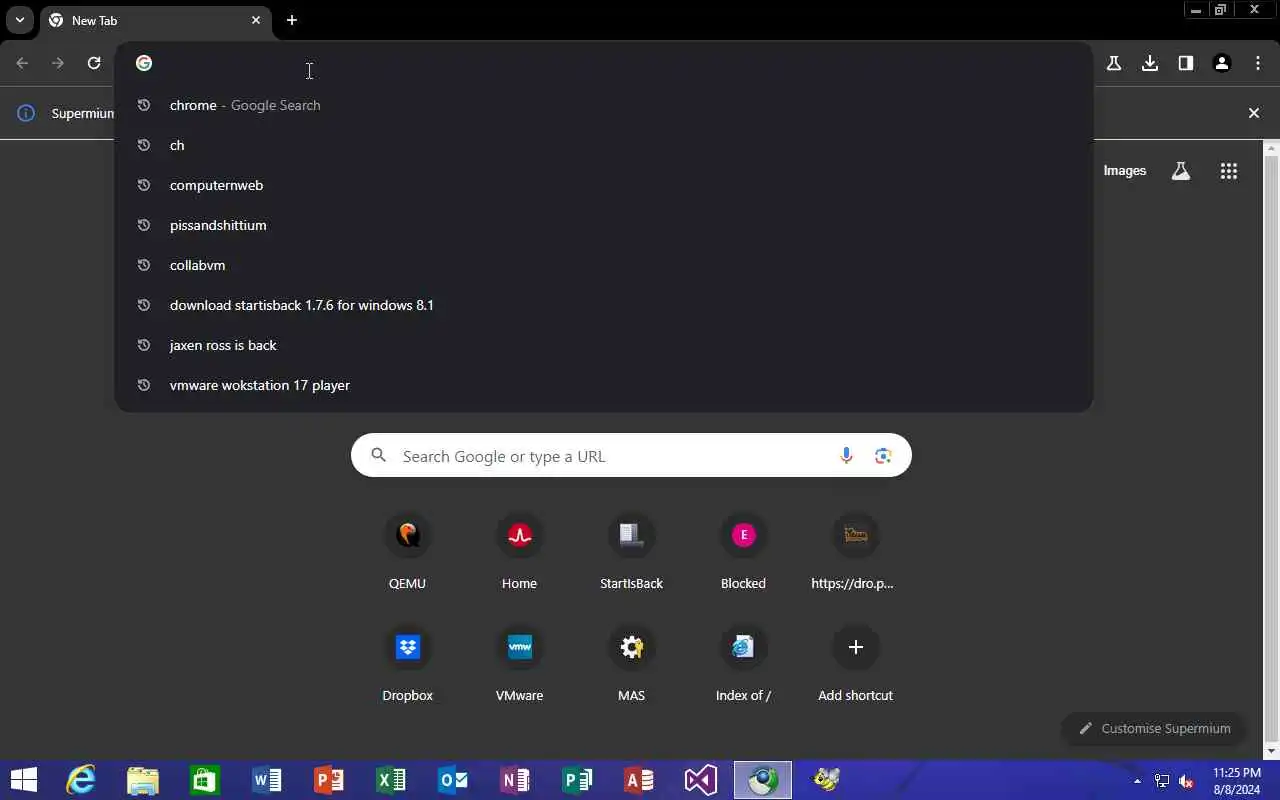Open the profile avatar icon
This screenshot has width=1280, height=800.
1222,63
